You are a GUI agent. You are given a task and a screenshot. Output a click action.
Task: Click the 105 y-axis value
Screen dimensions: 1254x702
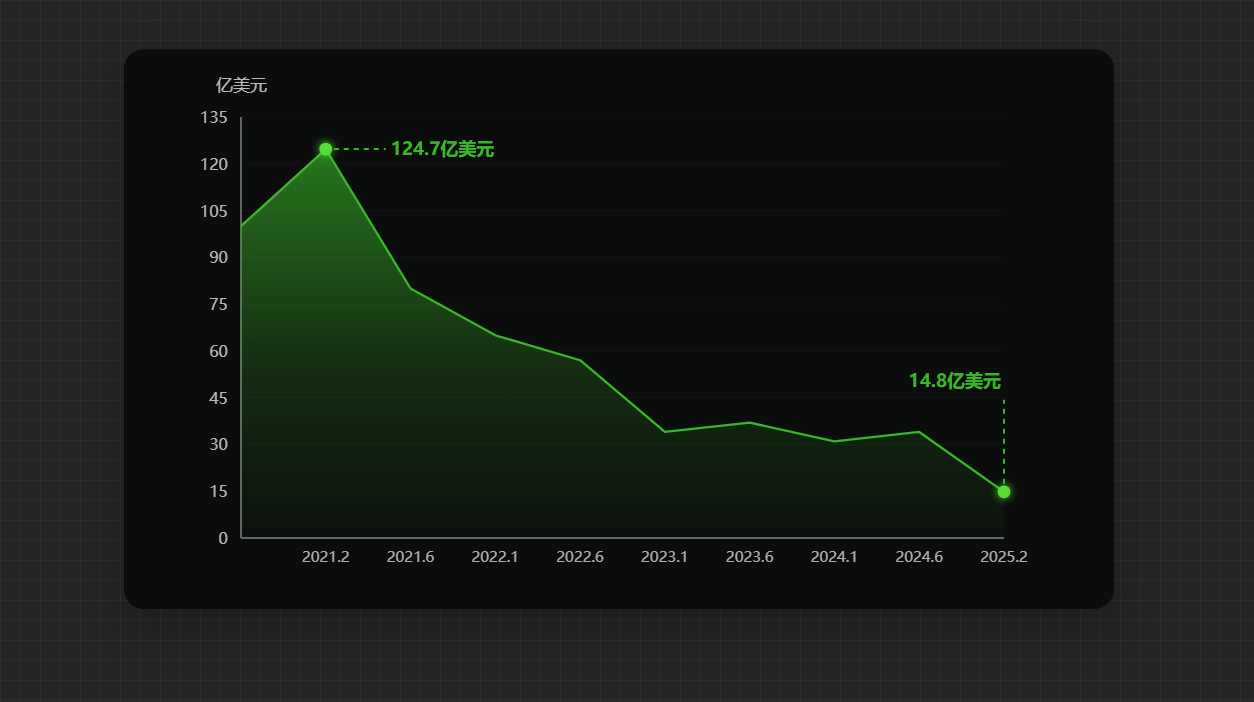[215, 211]
